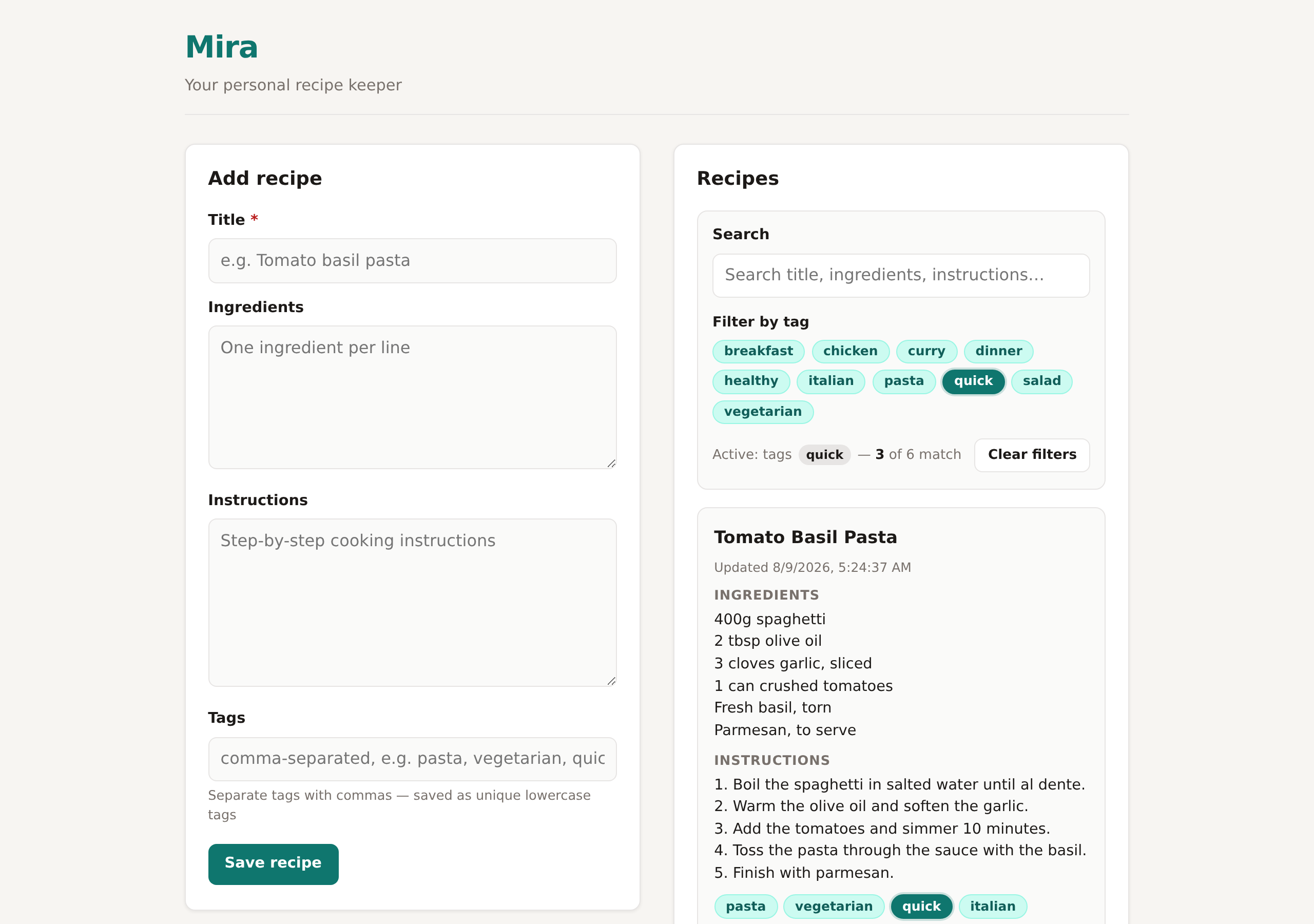Toggle the breakfast tag filter
1314x924 pixels.
pyautogui.click(x=758, y=351)
